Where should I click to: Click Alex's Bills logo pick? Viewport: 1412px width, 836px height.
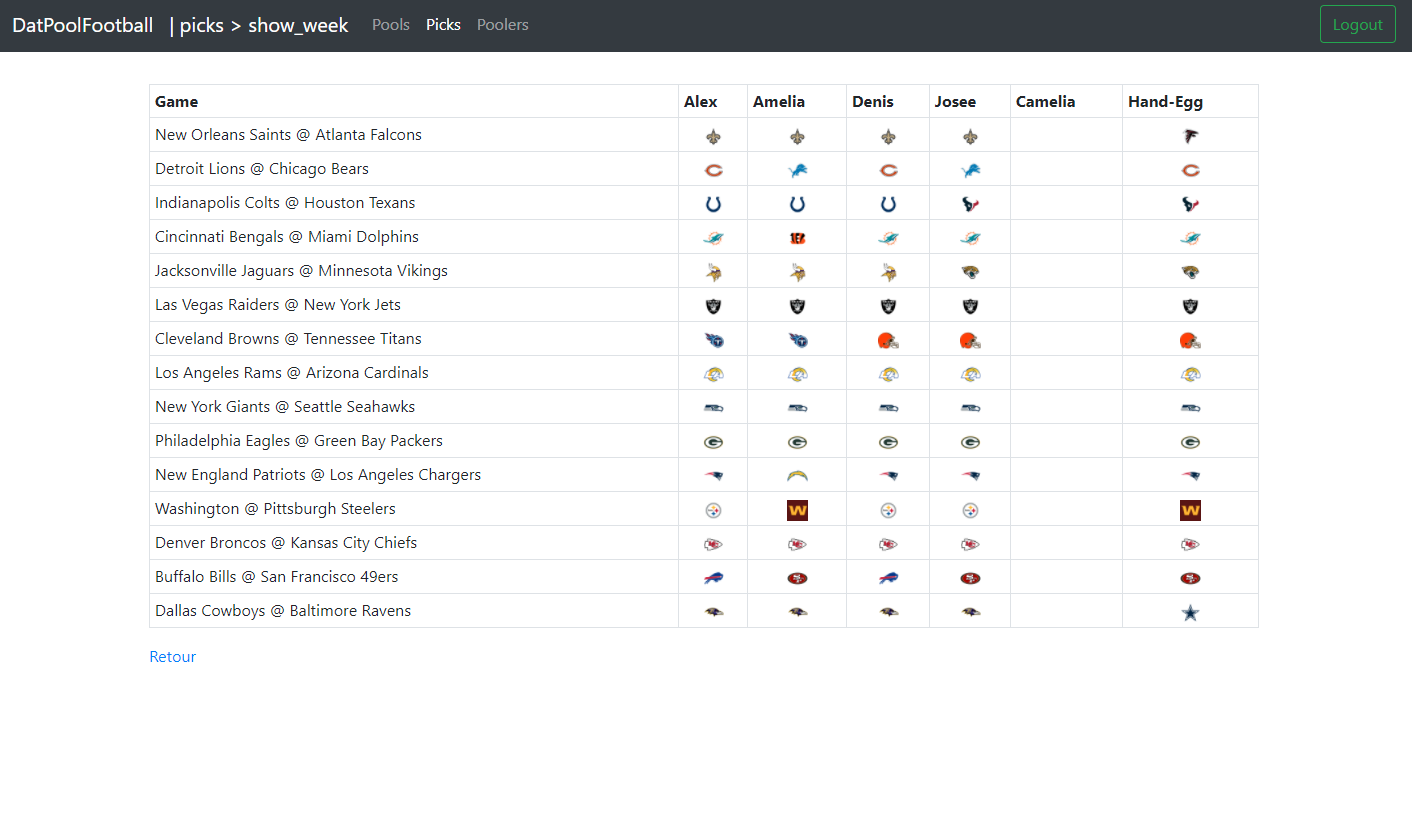click(x=713, y=577)
